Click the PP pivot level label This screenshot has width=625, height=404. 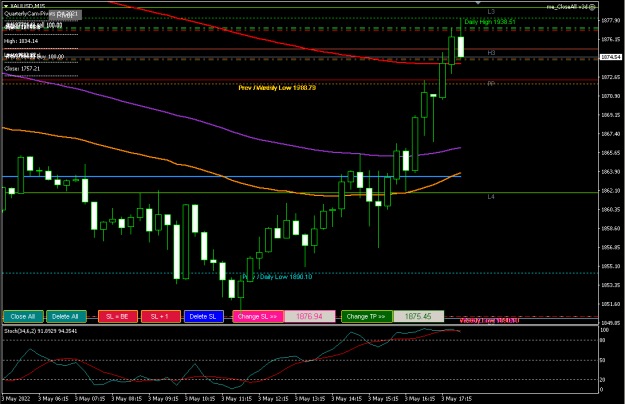point(491,84)
